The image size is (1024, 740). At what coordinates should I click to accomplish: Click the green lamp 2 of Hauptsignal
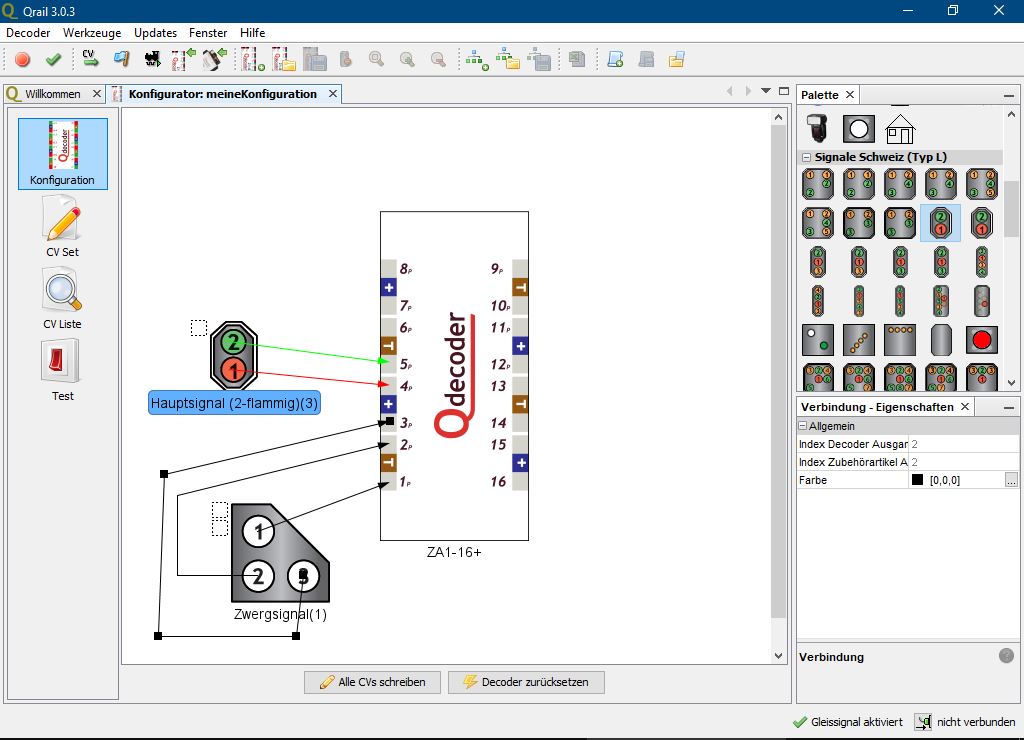coord(232,342)
